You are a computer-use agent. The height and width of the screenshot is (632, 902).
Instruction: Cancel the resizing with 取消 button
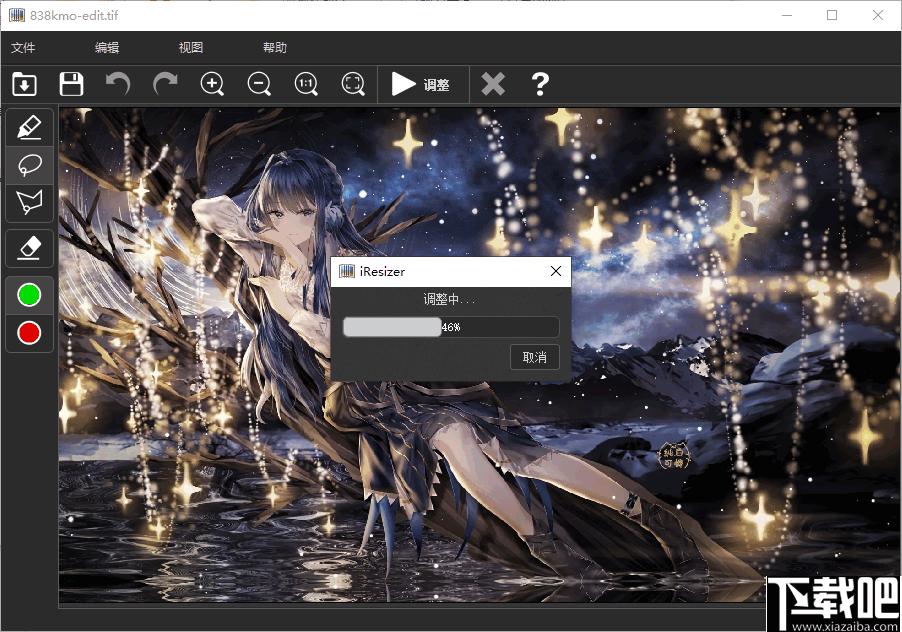534,357
